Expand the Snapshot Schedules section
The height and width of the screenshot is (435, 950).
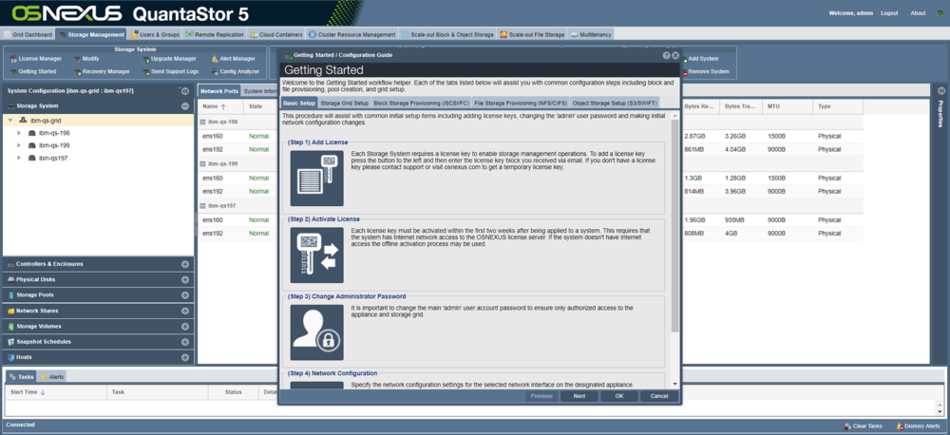[185, 342]
